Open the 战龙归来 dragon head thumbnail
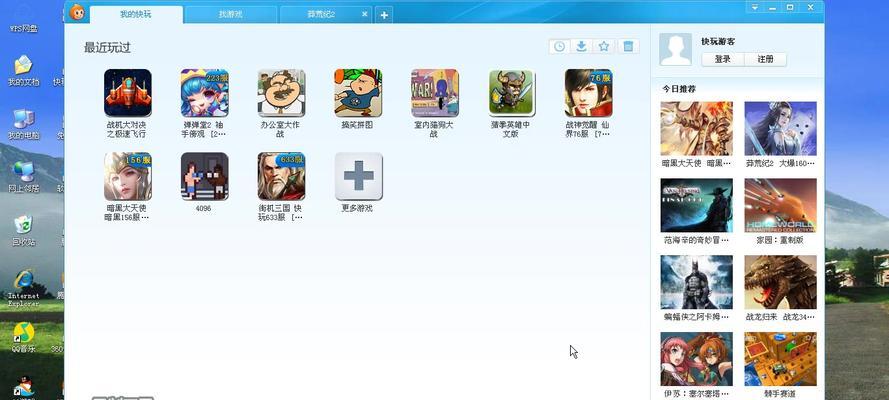 click(x=780, y=282)
